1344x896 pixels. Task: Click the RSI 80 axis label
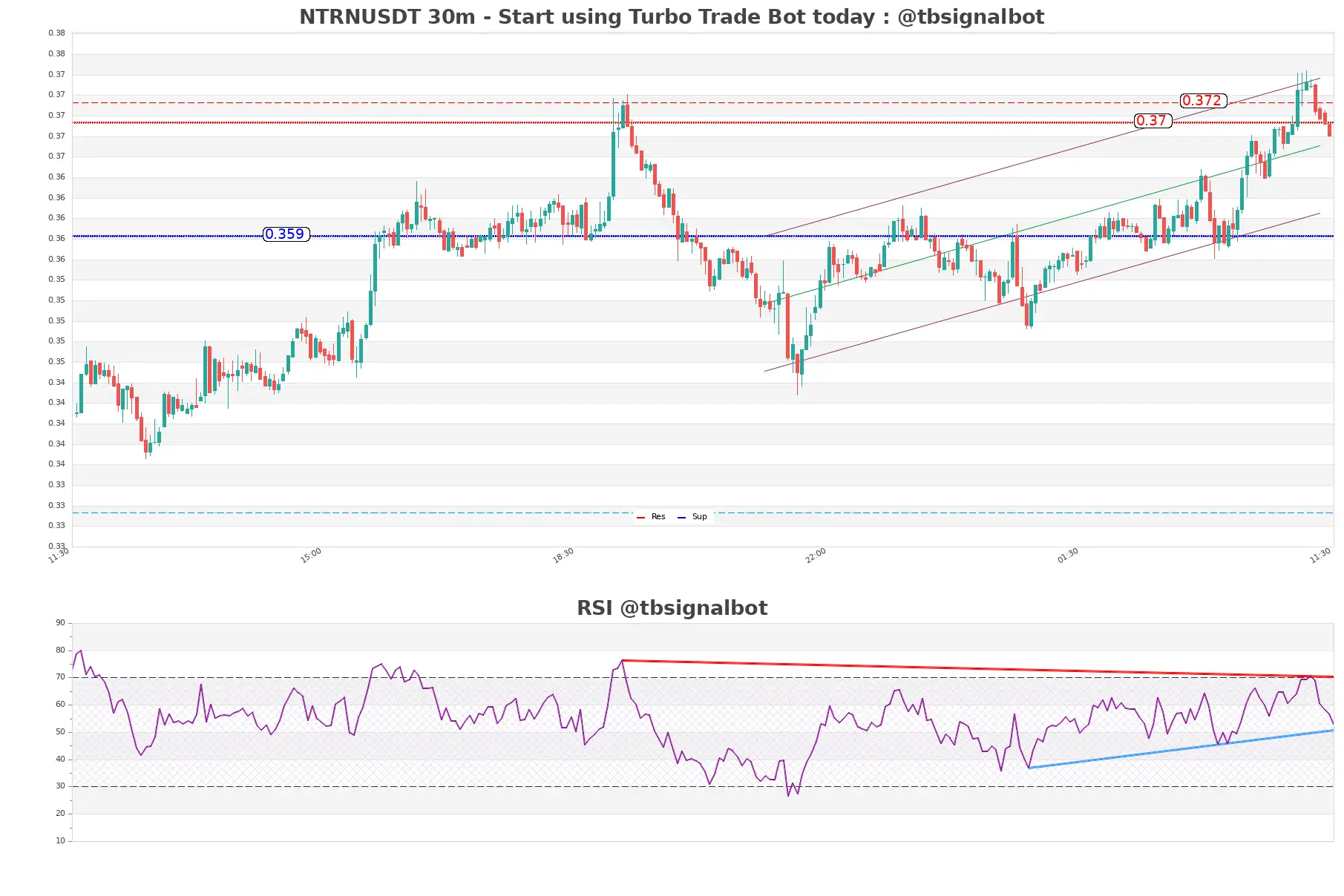60,650
